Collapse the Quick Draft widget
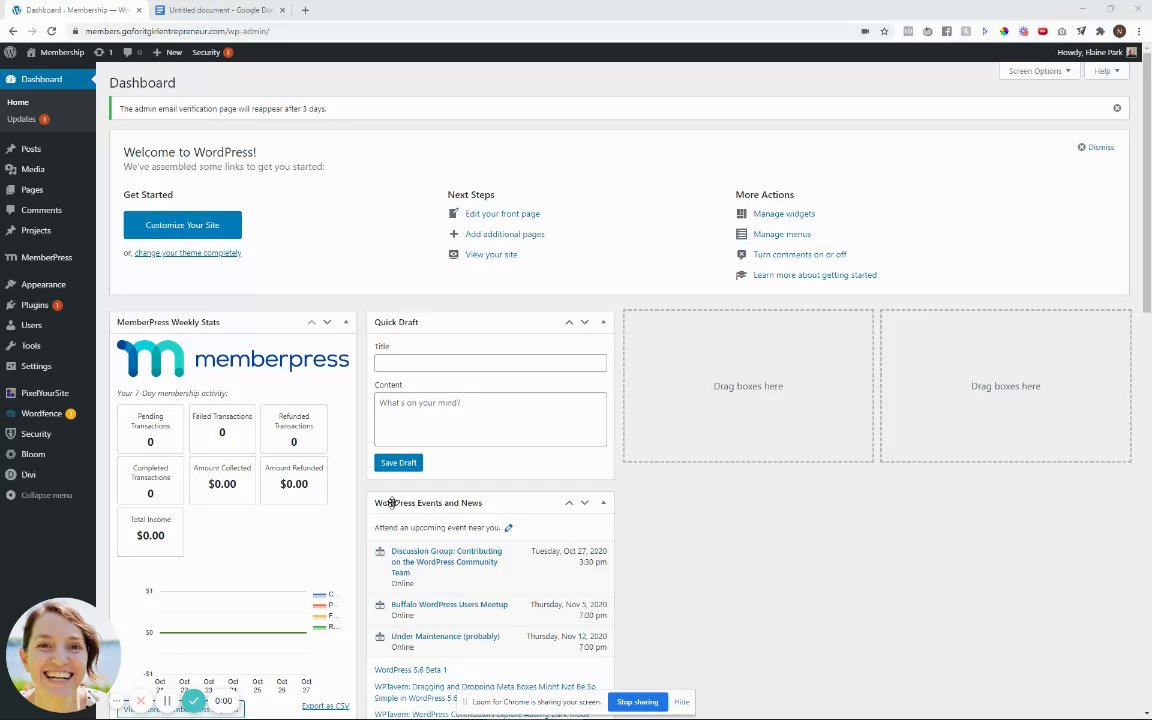1152x720 pixels. 603,323
